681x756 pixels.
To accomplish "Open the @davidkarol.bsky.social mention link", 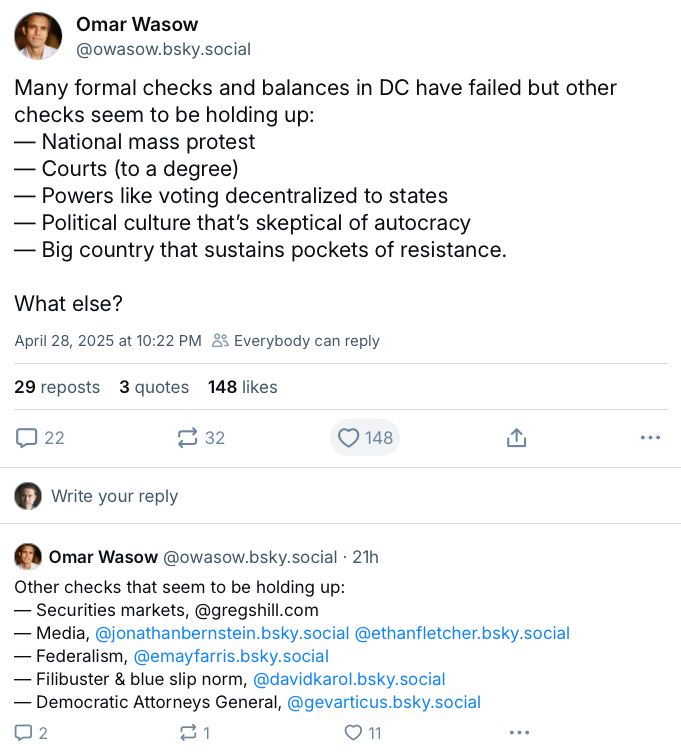I will coord(349,679).
